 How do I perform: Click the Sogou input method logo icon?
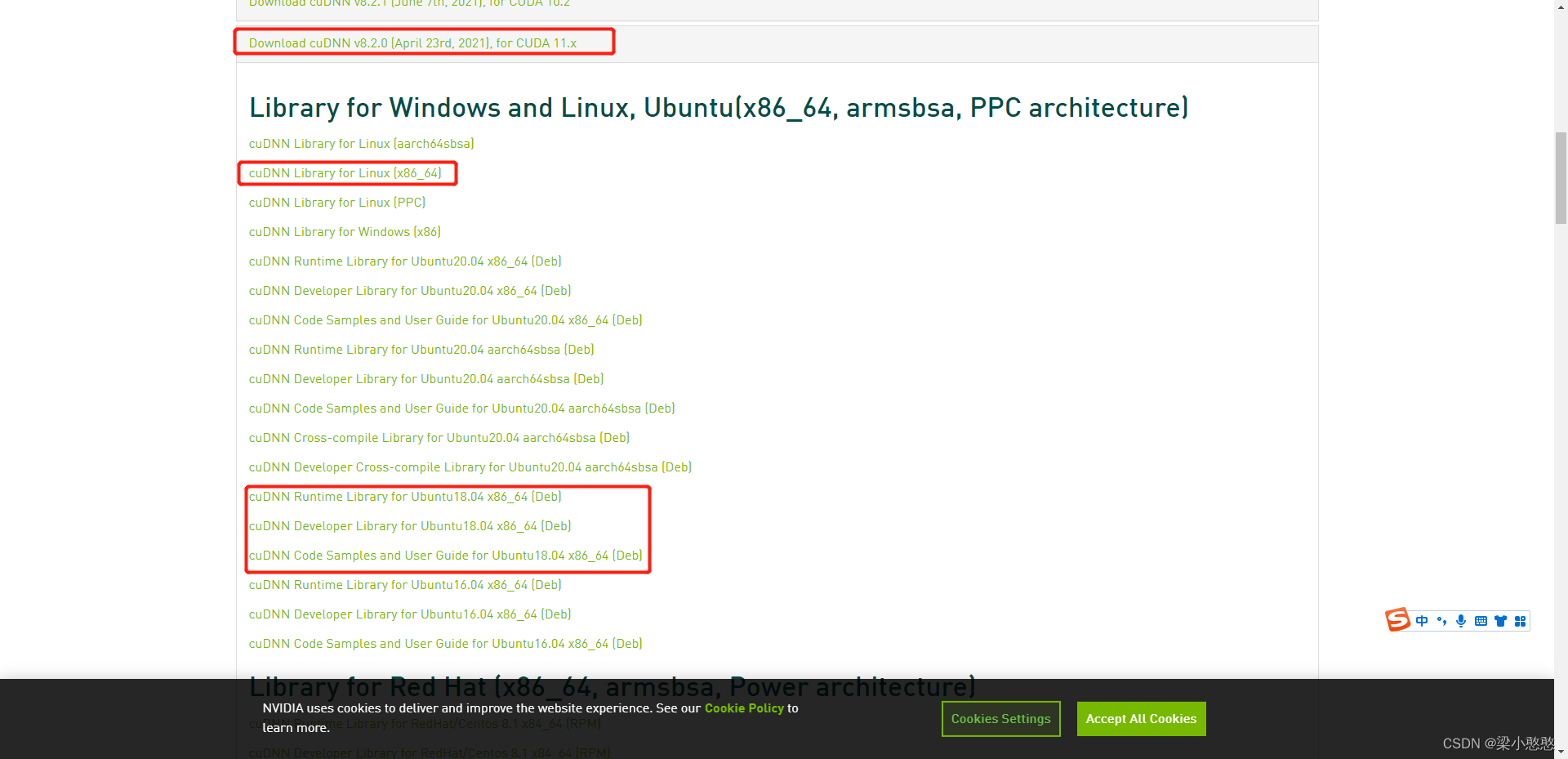[x=1397, y=620]
